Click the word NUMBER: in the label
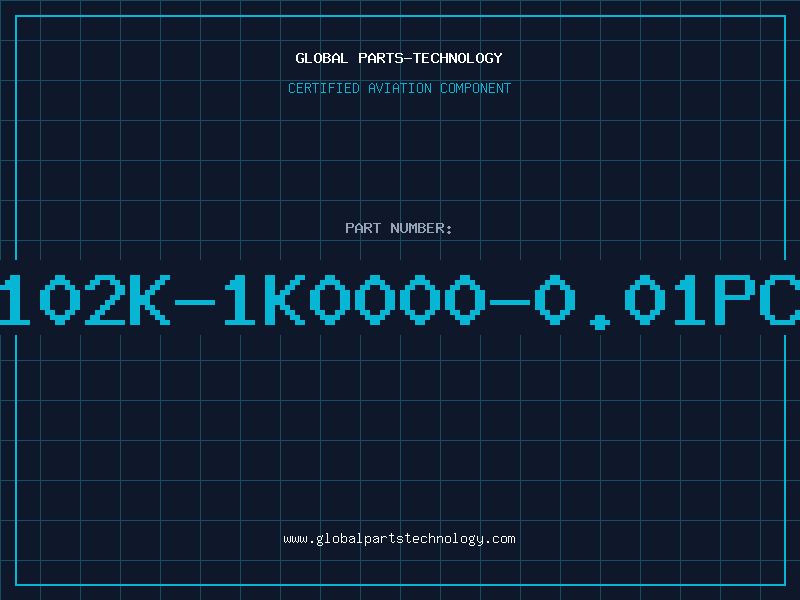 click(421, 228)
